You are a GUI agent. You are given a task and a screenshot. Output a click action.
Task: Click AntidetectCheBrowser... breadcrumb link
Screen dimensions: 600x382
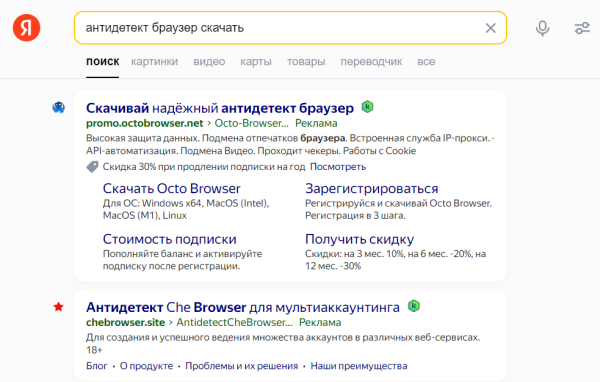(234, 322)
